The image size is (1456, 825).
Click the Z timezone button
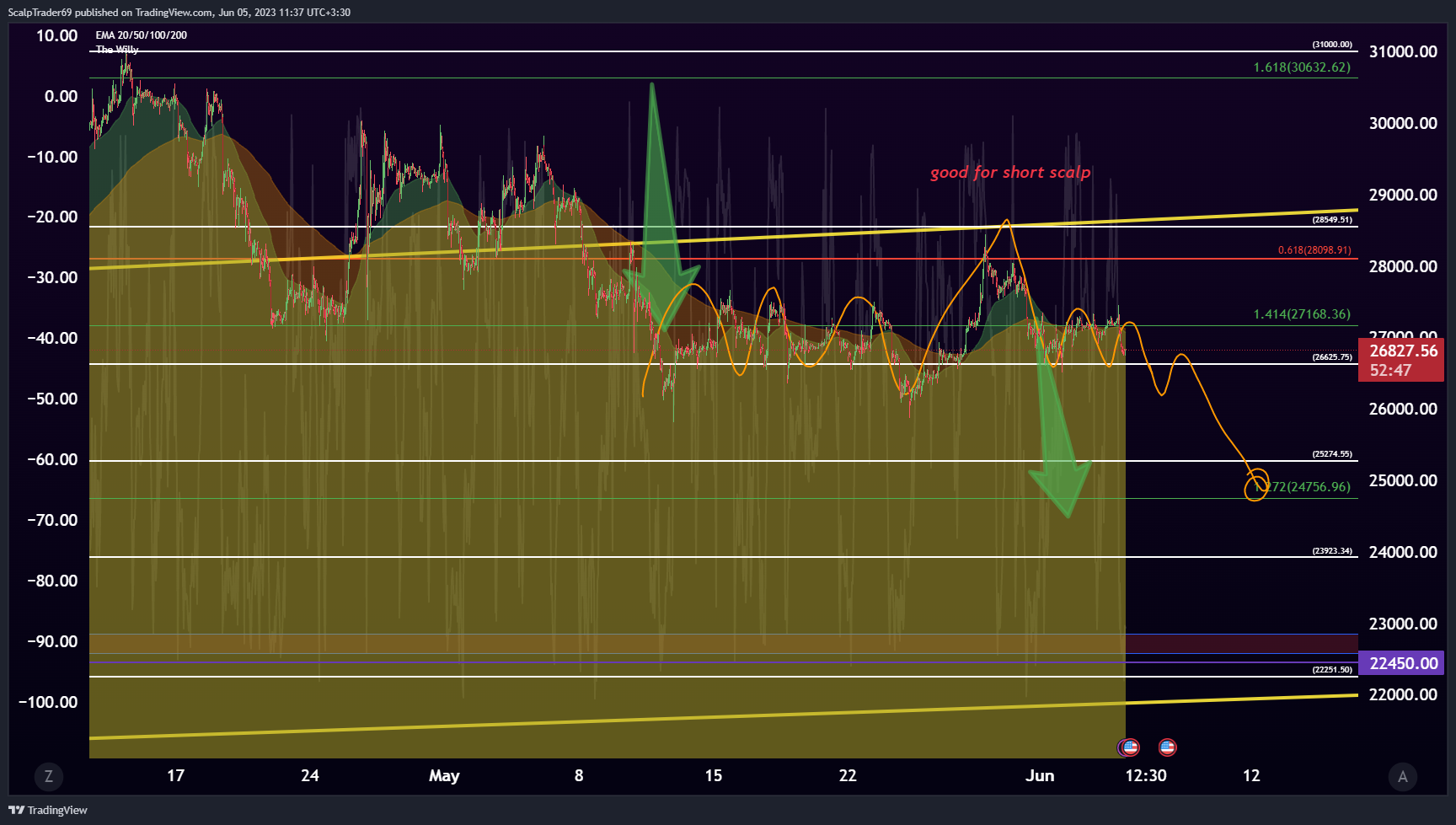click(49, 776)
